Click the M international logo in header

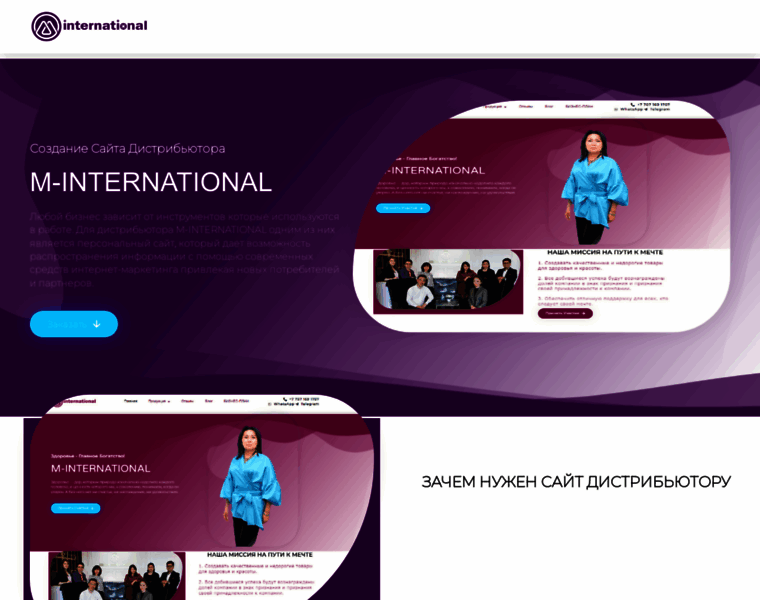pyautogui.click(x=90, y=26)
